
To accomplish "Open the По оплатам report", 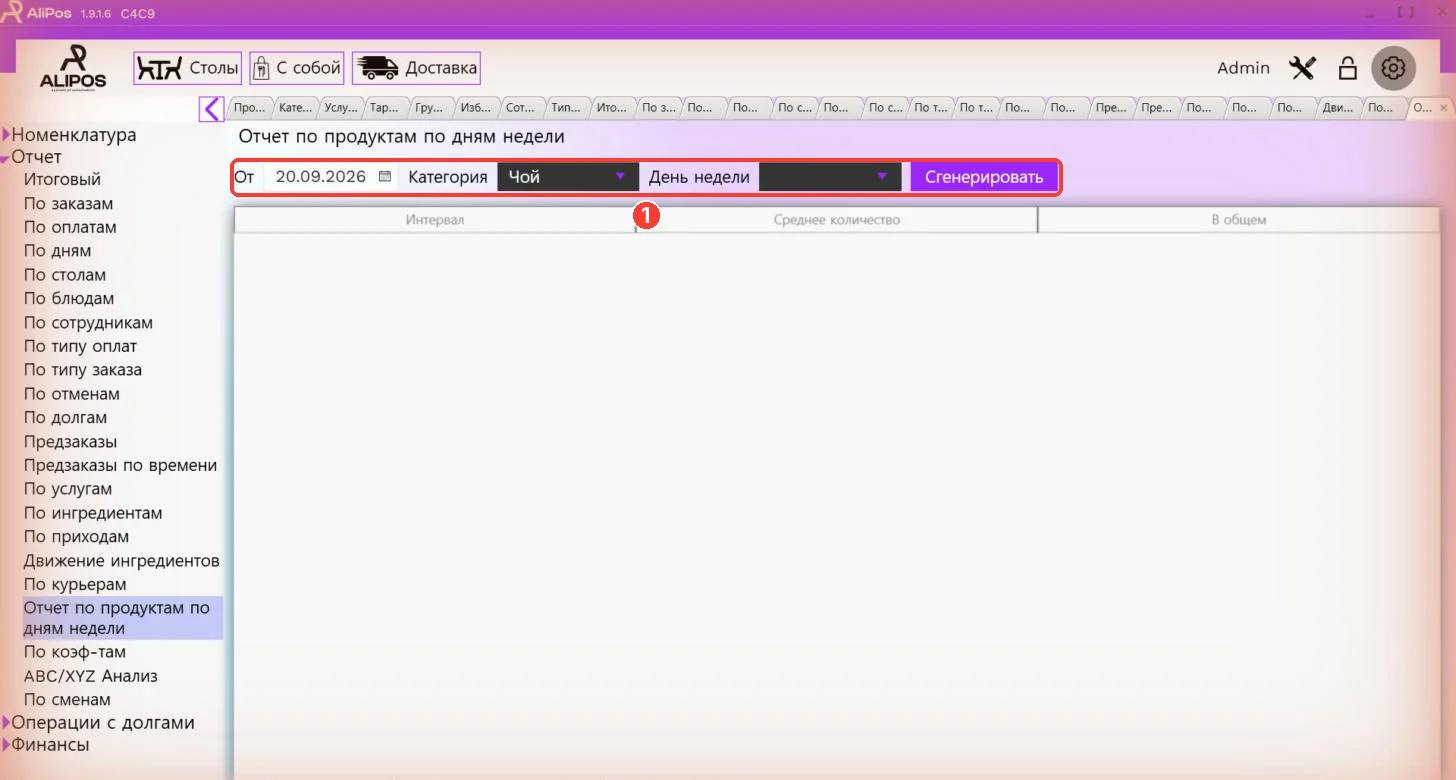I will coord(70,227).
